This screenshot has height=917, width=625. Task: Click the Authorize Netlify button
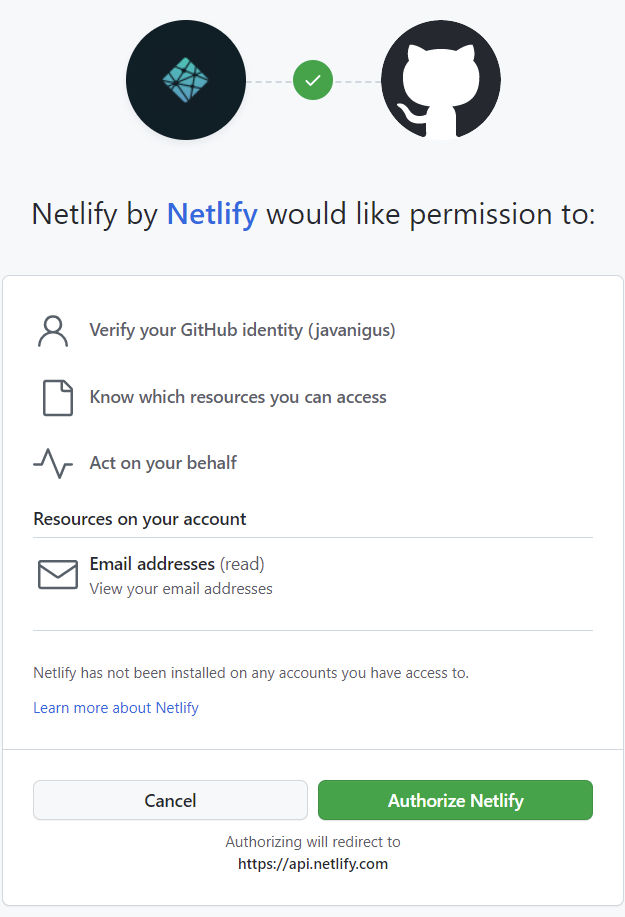(455, 800)
